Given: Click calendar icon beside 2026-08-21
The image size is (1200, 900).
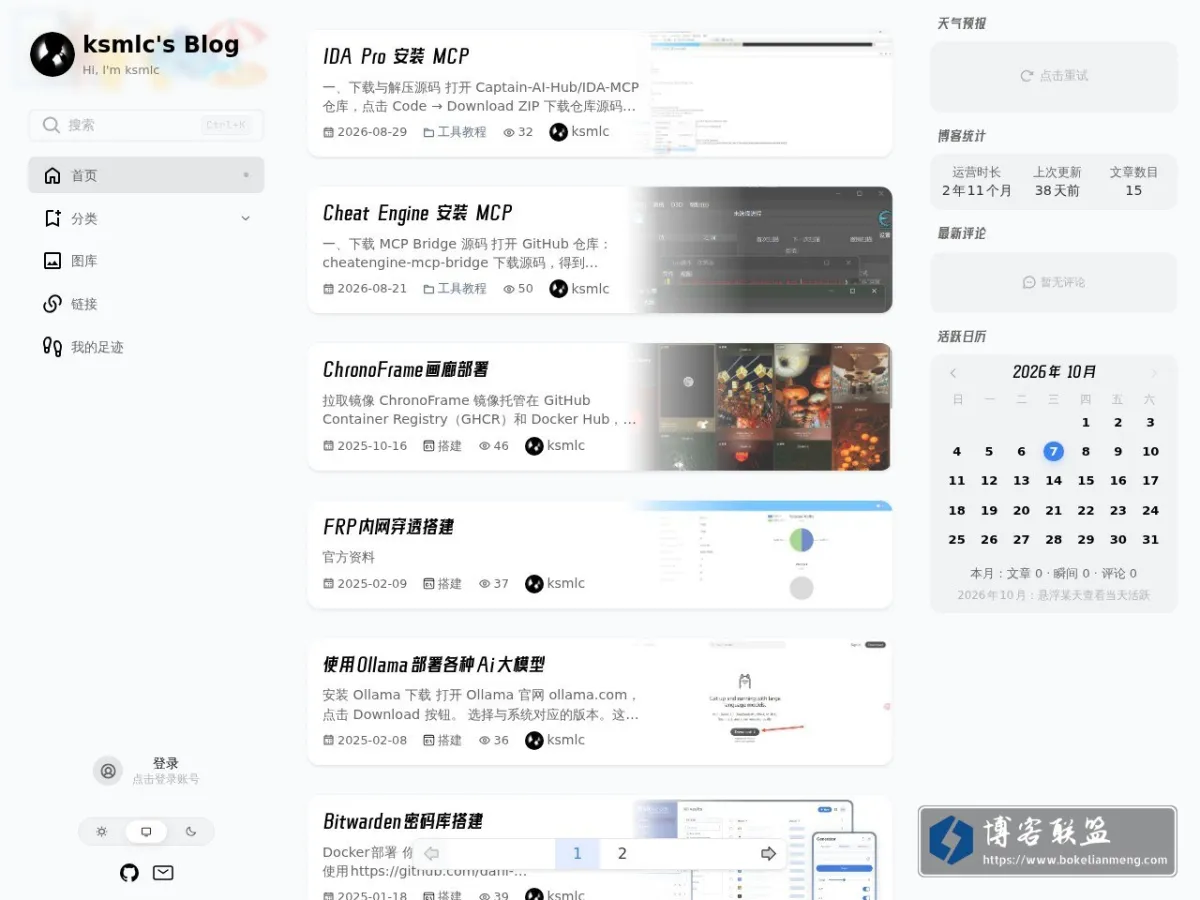Looking at the screenshot, I should 328,289.
